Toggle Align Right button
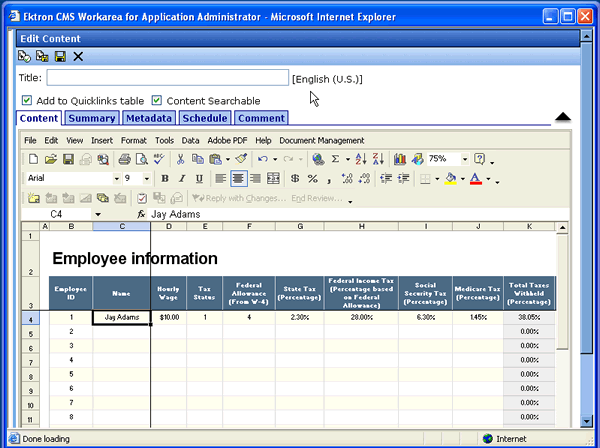 [x=255, y=178]
